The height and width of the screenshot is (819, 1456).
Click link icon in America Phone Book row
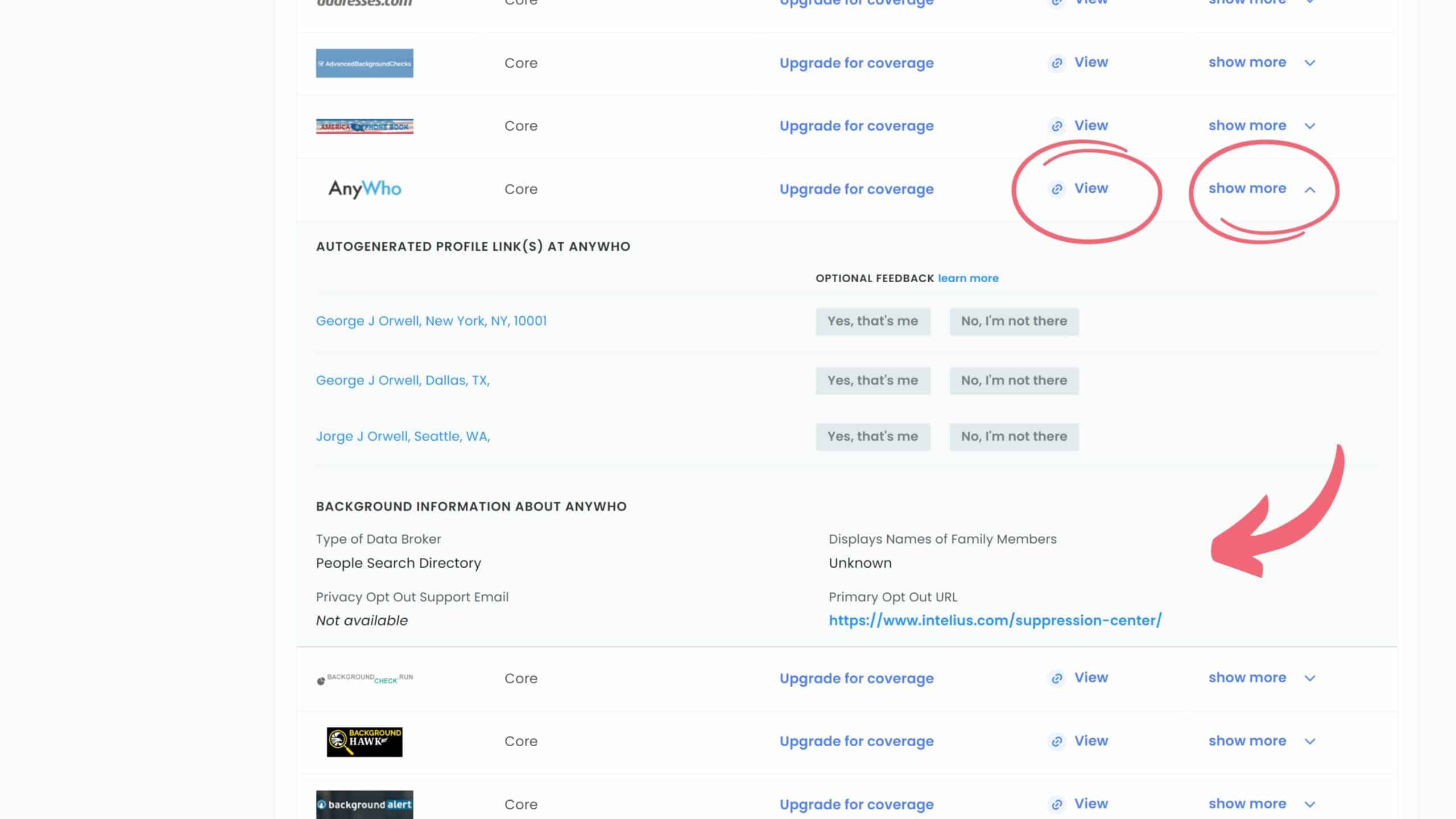1057,126
